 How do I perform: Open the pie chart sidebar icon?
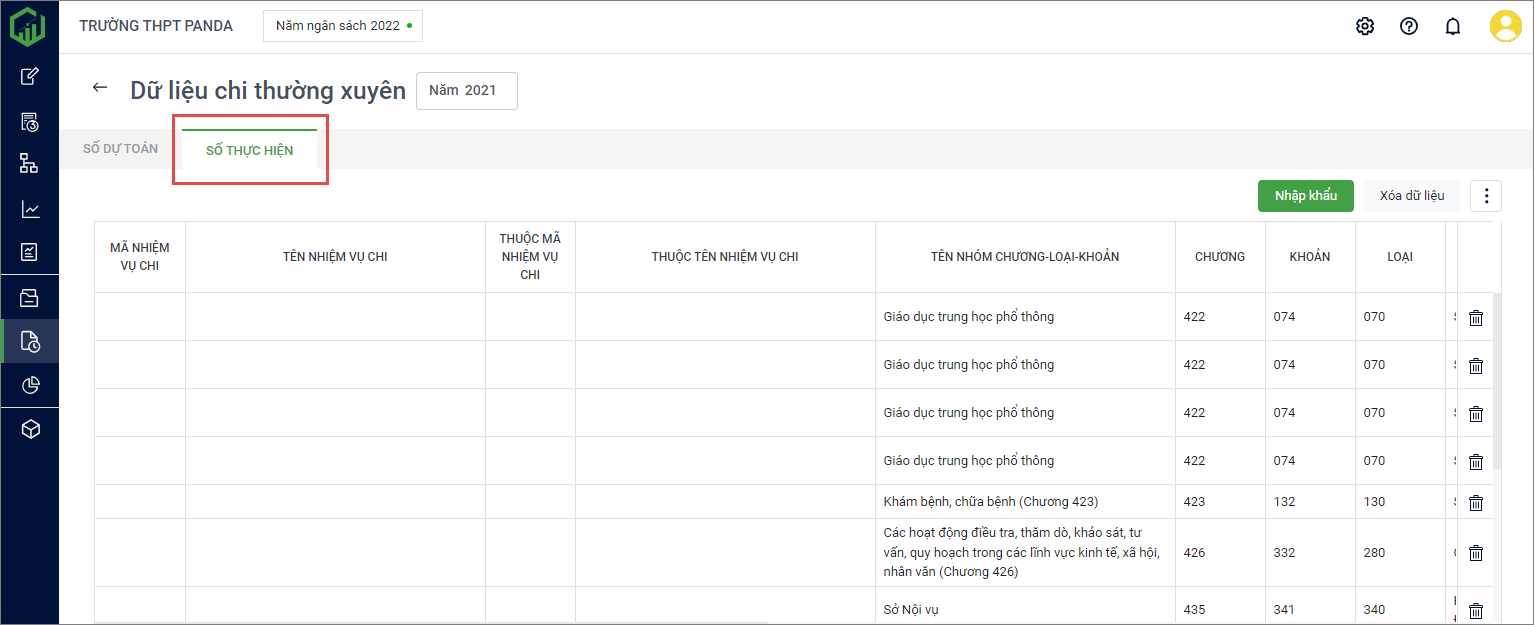30,385
